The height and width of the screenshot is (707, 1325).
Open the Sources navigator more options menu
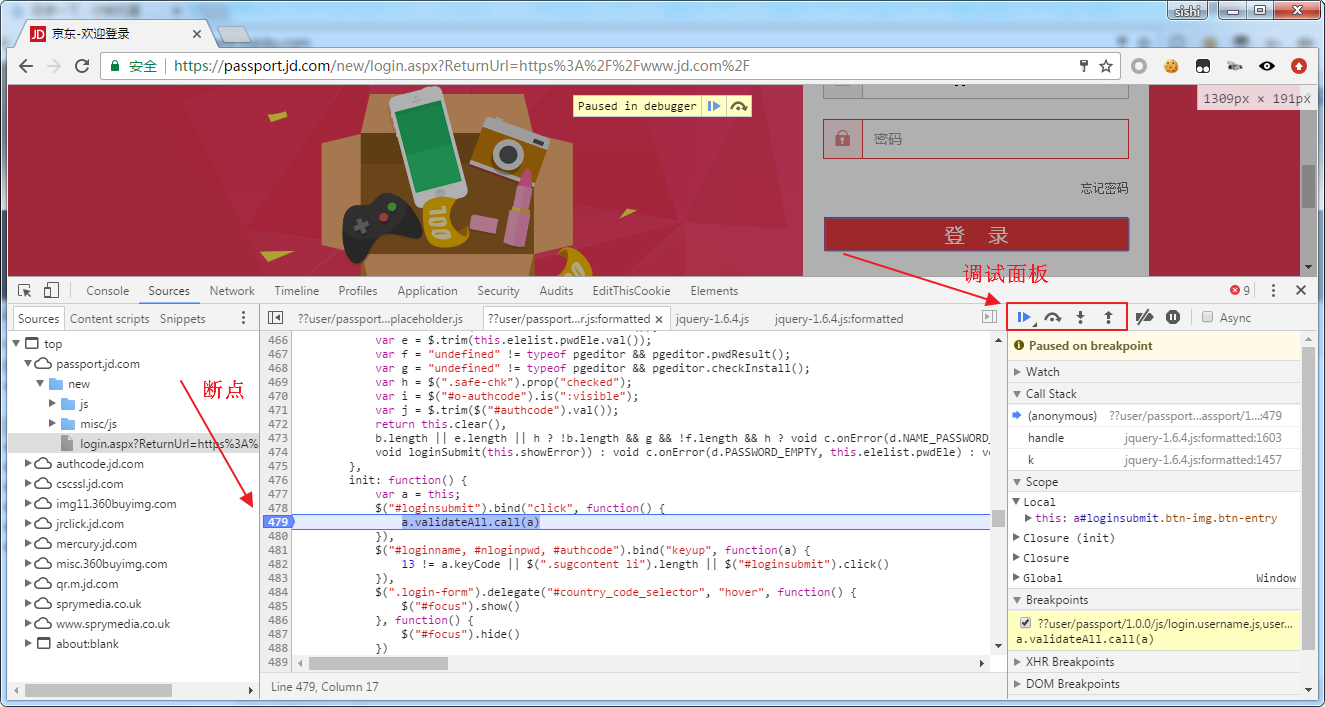pos(243,318)
